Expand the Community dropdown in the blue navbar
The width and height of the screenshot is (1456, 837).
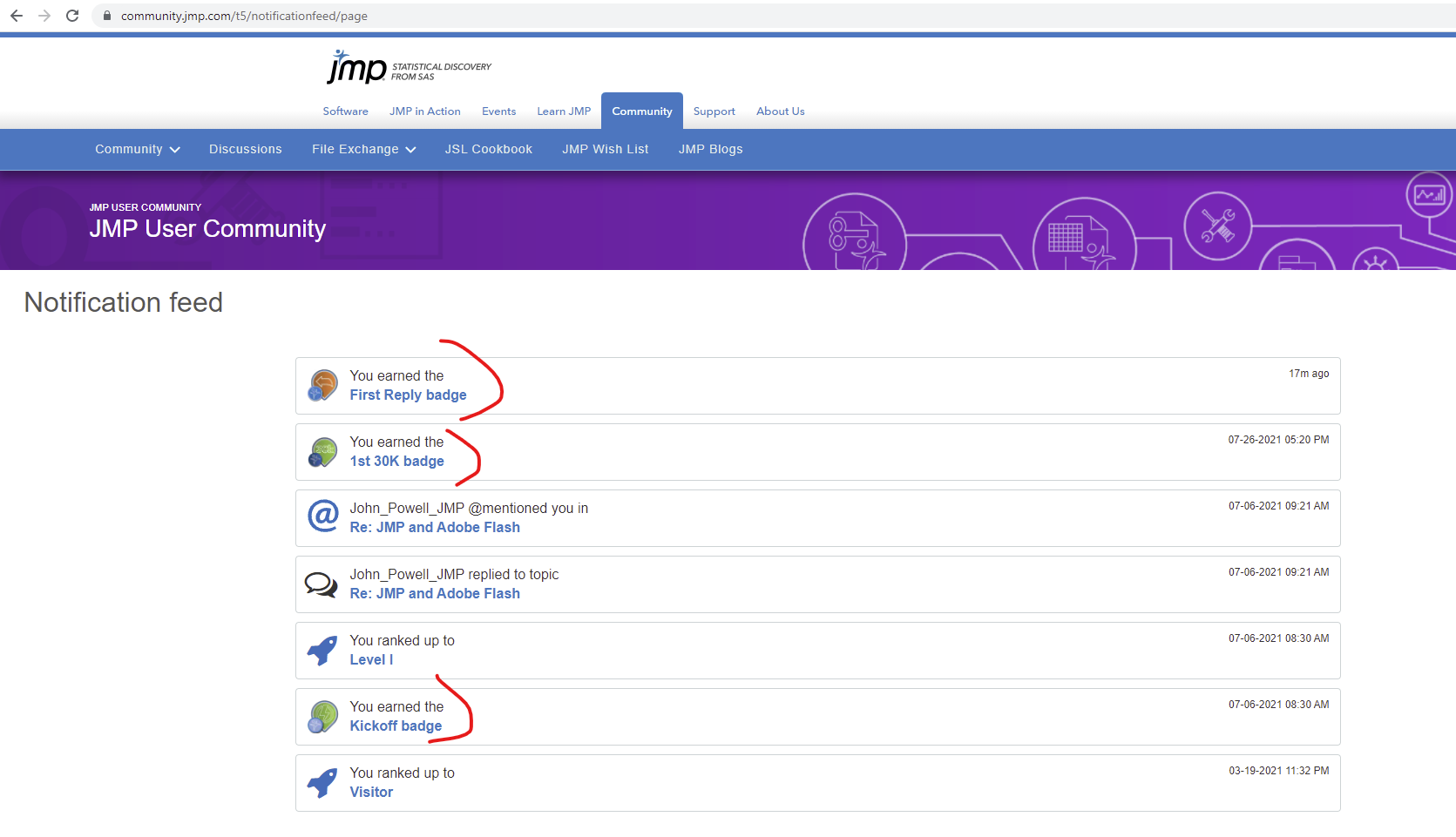click(x=137, y=149)
